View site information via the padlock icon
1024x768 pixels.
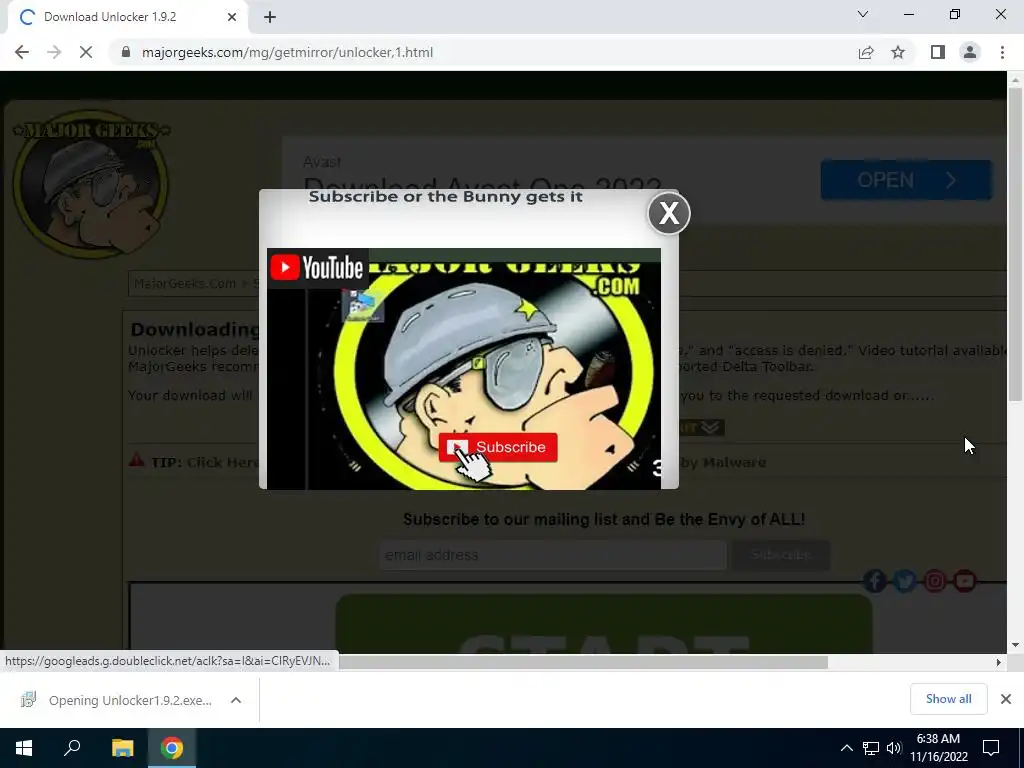[126, 52]
